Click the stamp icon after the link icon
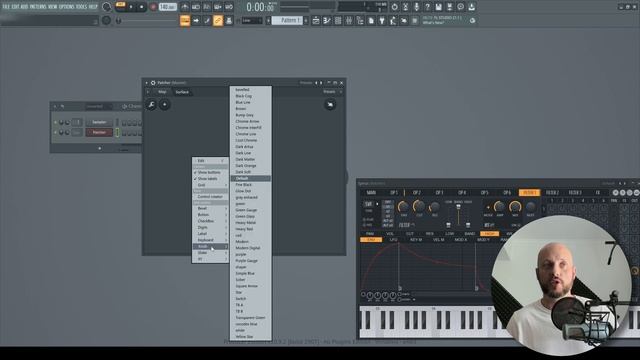The image size is (640, 360). point(229,21)
